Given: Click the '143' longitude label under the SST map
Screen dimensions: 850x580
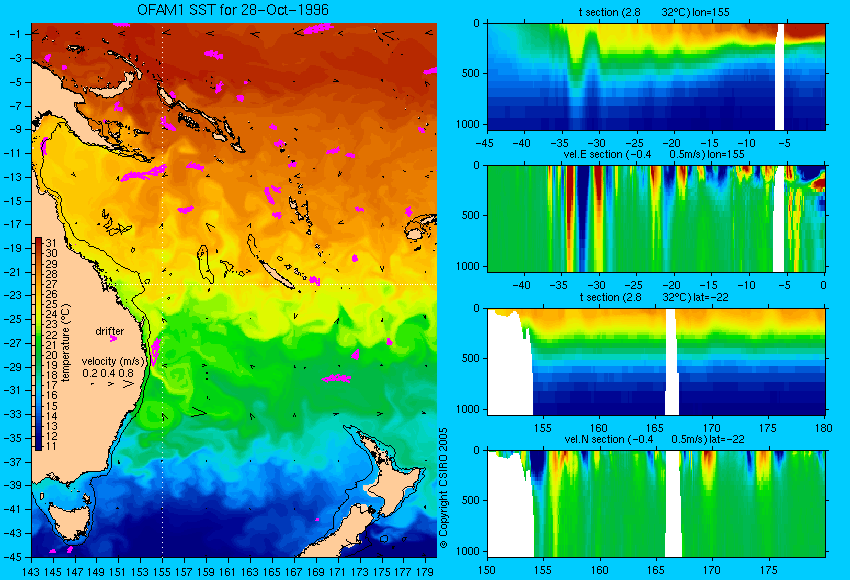Looking at the screenshot, I should click(x=31, y=572).
